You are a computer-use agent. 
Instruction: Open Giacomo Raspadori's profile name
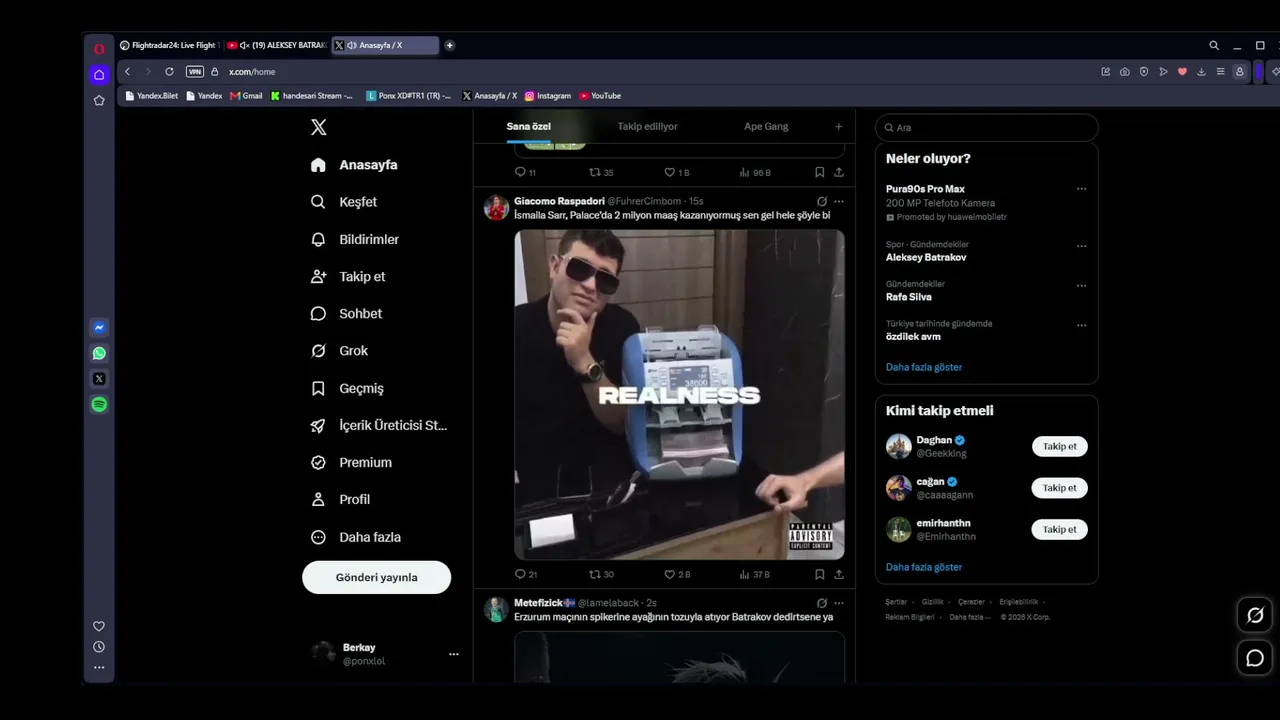tap(559, 201)
